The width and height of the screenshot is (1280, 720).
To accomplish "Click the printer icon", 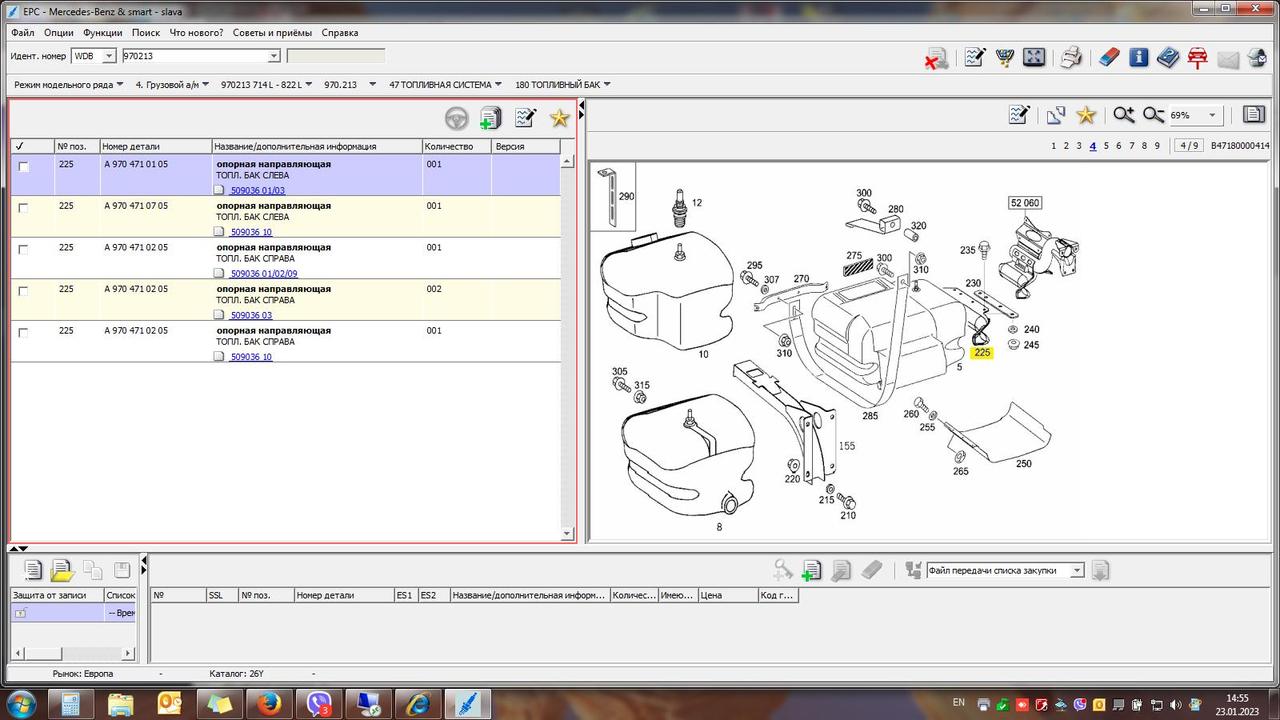I will click(1071, 57).
